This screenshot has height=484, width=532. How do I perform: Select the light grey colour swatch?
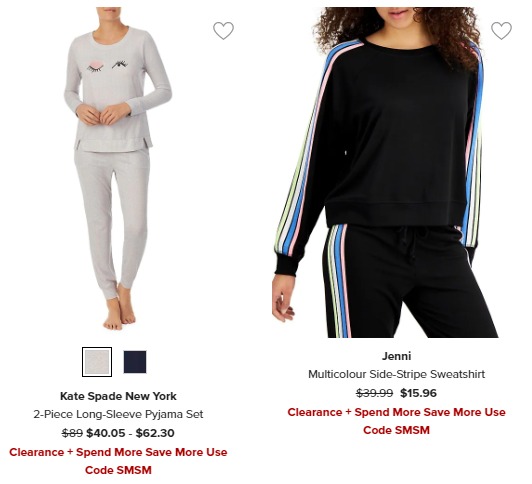point(97,362)
